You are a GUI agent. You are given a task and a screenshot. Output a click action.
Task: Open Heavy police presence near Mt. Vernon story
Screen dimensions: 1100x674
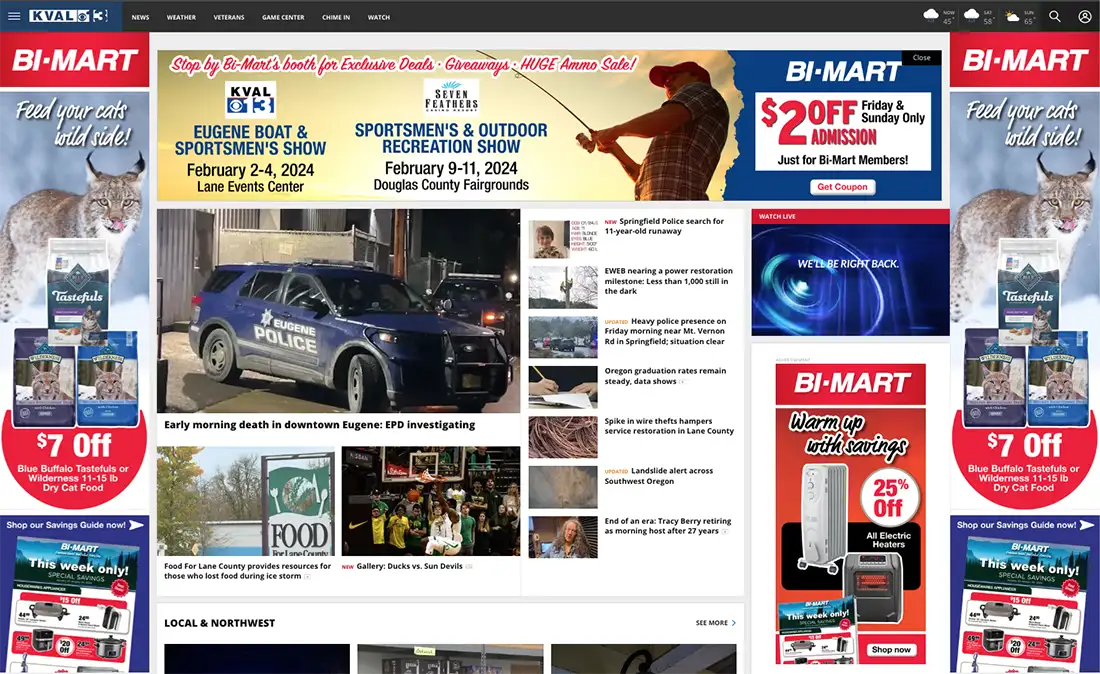[x=666, y=331]
